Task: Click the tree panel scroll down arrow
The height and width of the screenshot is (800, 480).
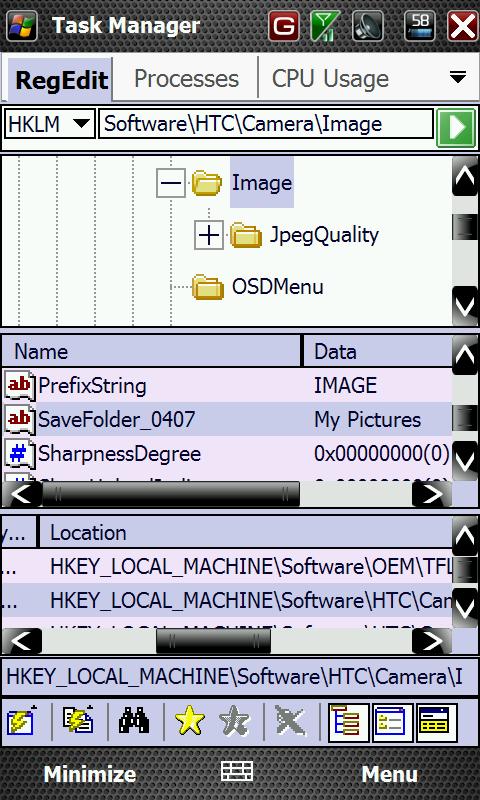Action: [x=465, y=306]
